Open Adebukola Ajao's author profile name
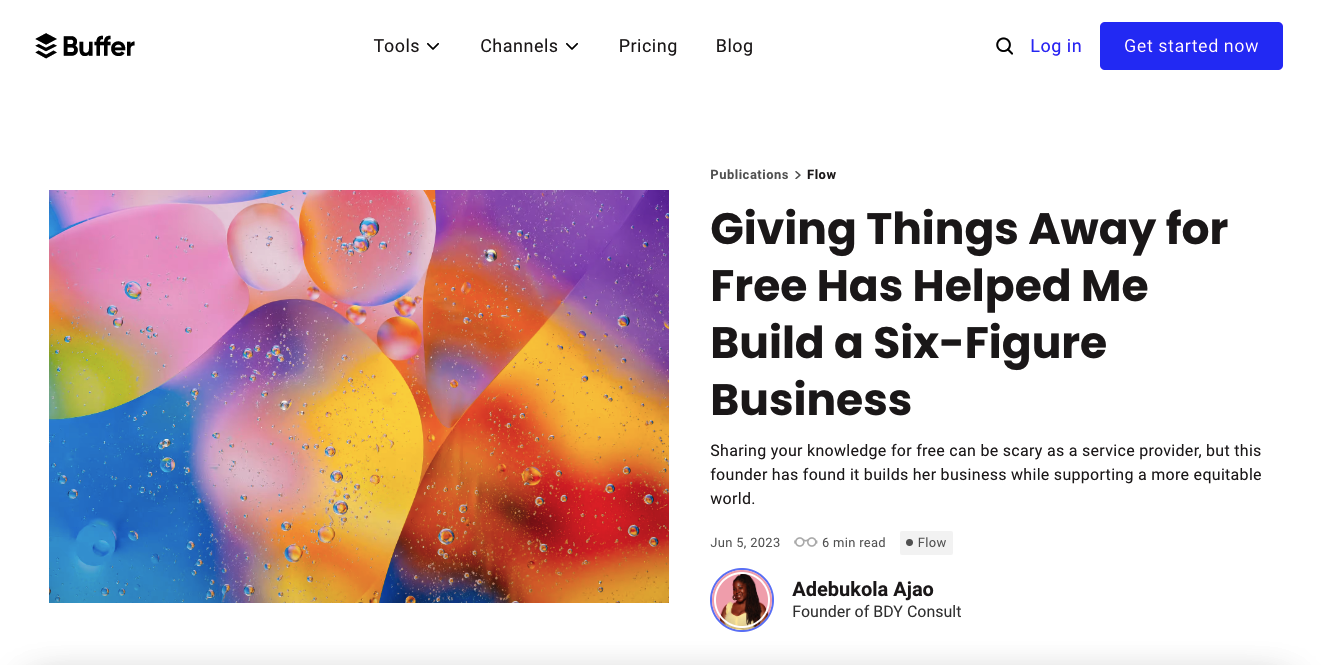Screen dimensions: 1329x665 pos(862,589)
